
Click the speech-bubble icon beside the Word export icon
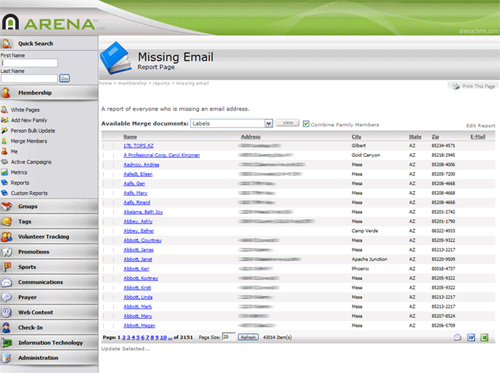pos(458,337)
